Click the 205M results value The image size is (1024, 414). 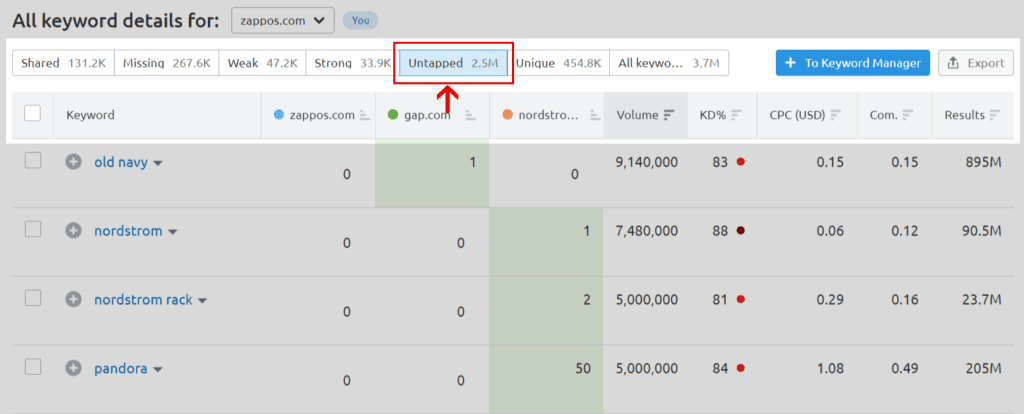point(983,368)
